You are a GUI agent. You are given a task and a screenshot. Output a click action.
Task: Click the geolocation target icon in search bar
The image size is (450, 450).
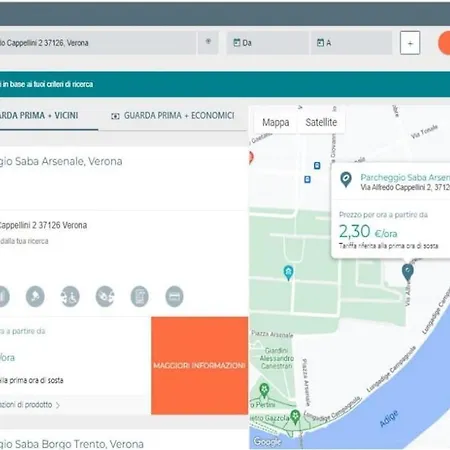[208, 42]
